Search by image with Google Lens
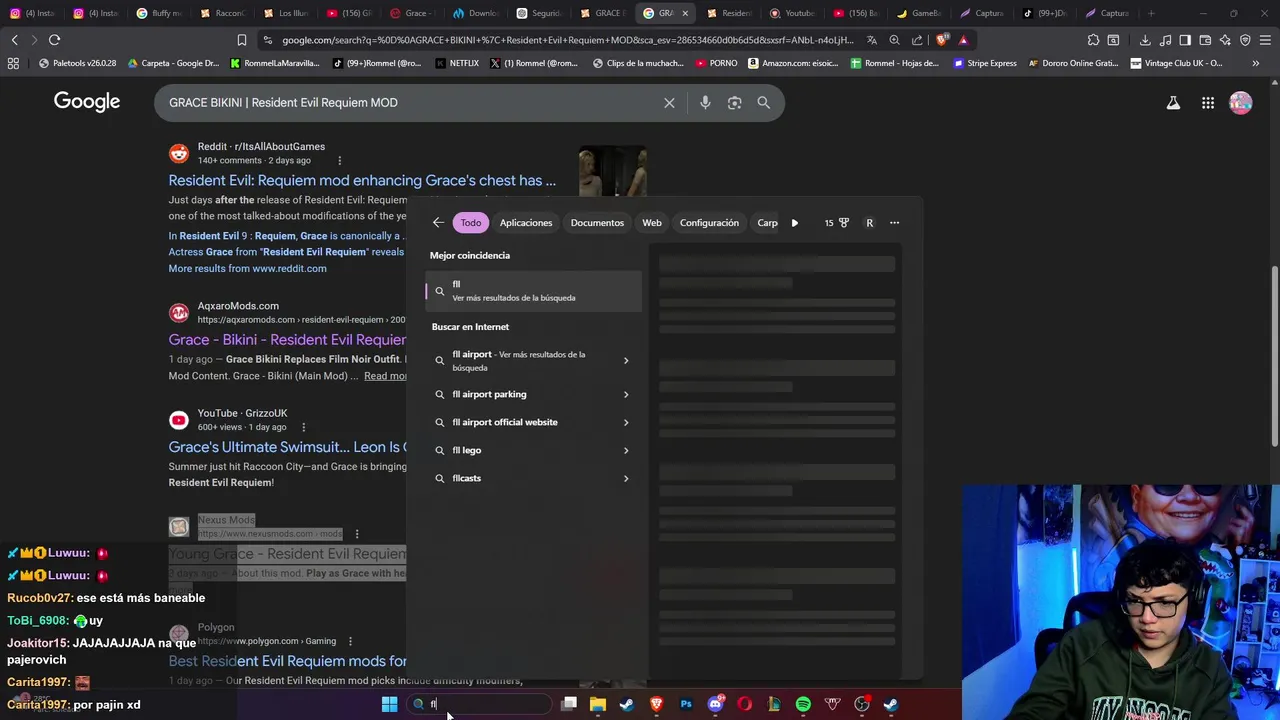Viewport: 1280px width, 720px height. pyautogui.click(x=734, y=102)
